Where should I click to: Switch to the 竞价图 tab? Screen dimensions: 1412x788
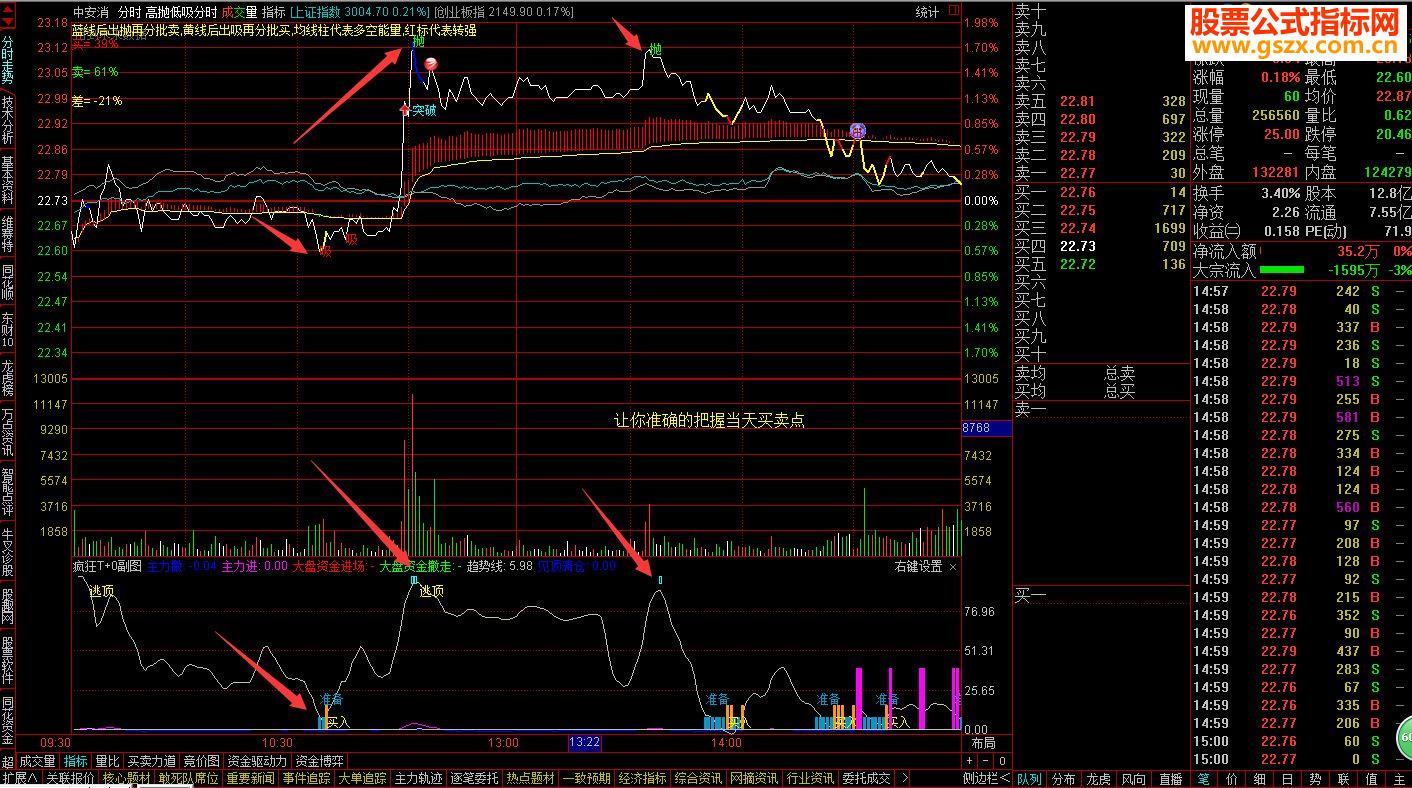tap(203, 761)
